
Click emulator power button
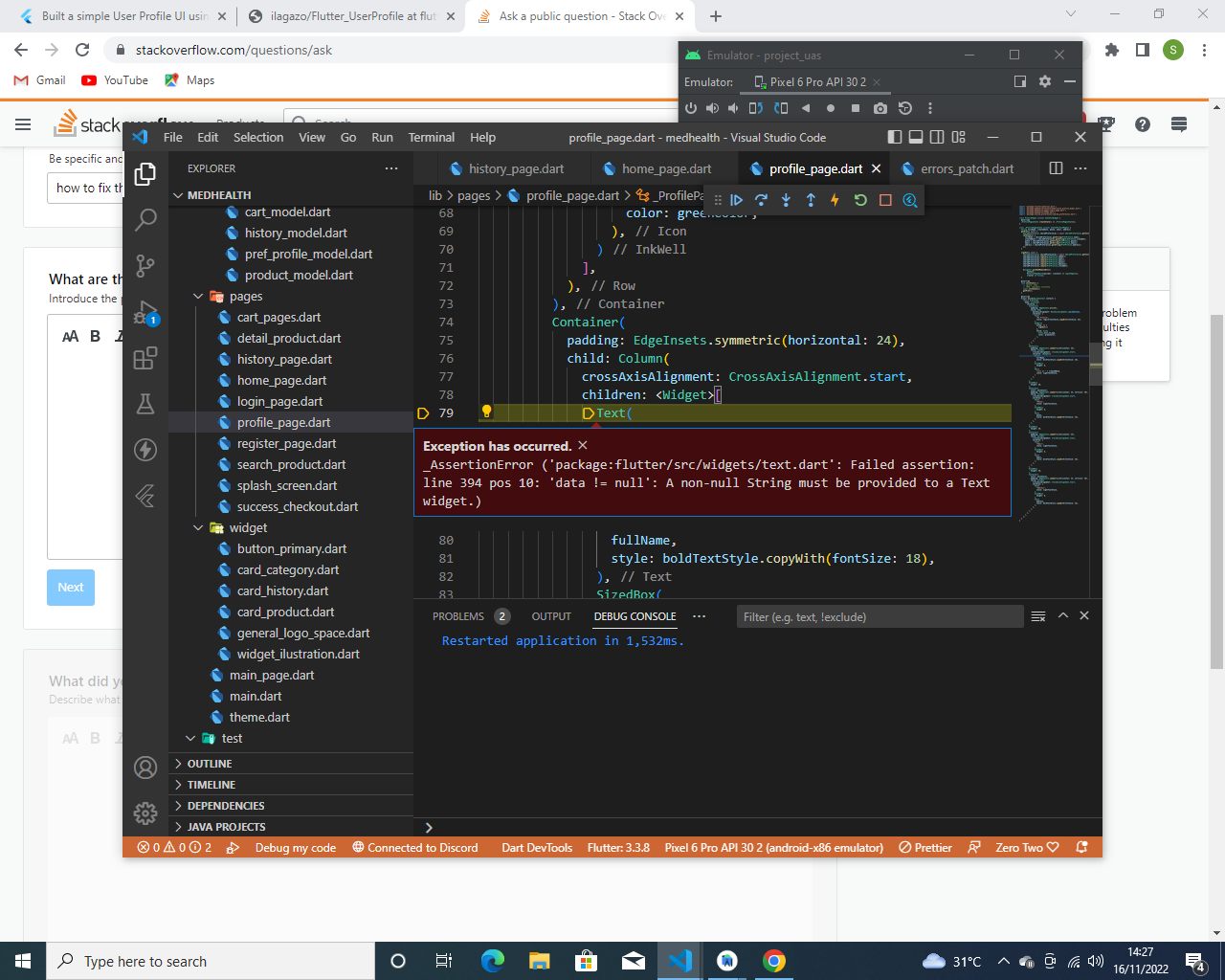691,108
